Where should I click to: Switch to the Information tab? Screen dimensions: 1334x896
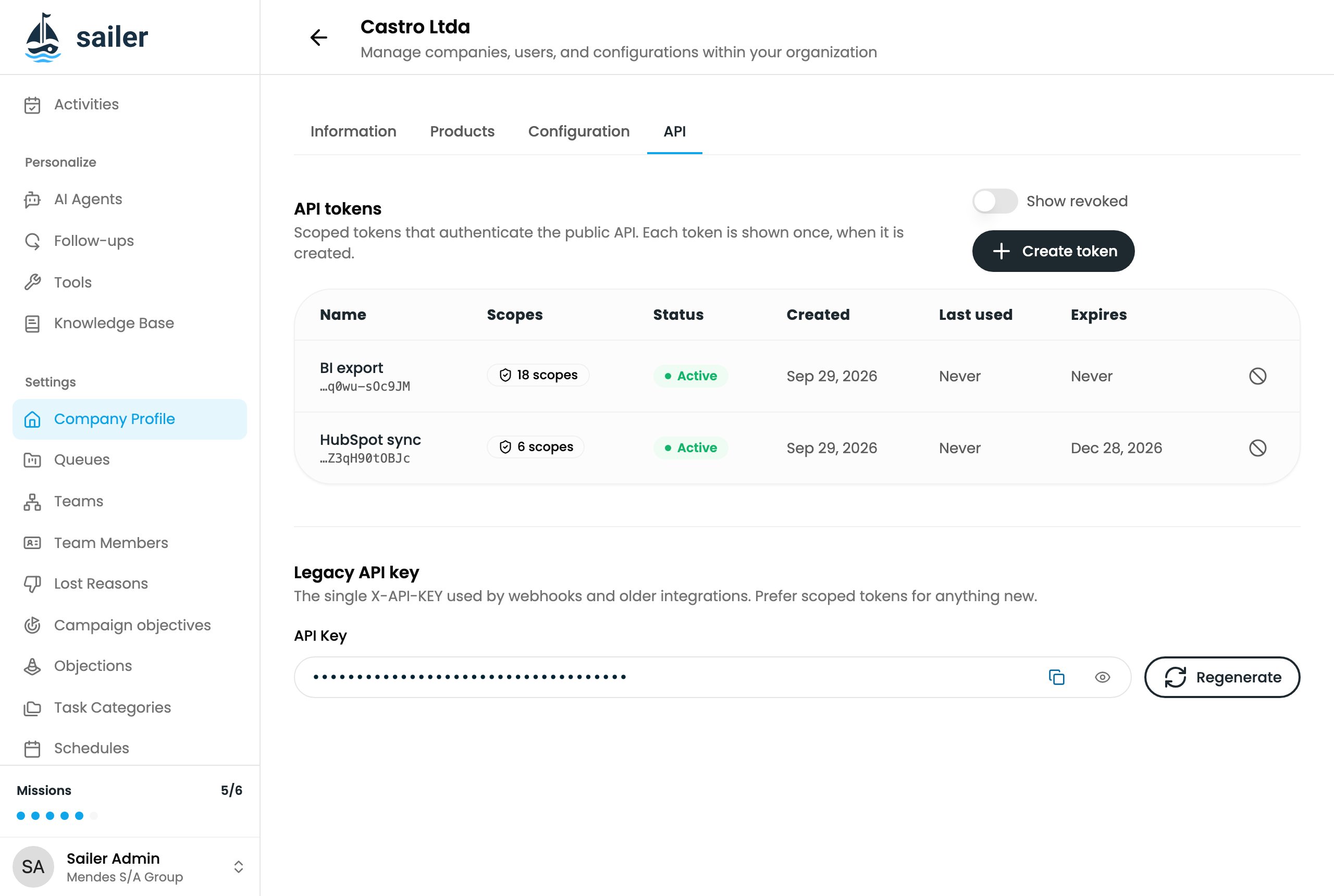pyautogui.click(x=353, y=131)
